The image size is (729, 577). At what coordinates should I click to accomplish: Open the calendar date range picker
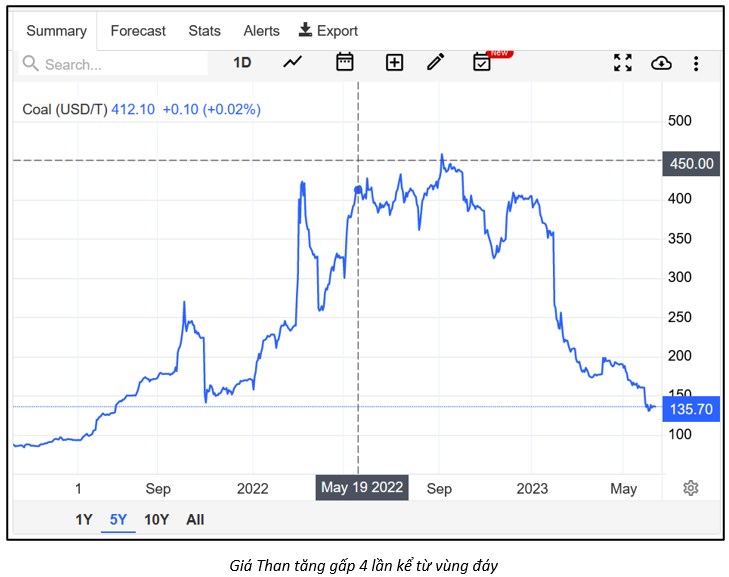tap(345, 62)
